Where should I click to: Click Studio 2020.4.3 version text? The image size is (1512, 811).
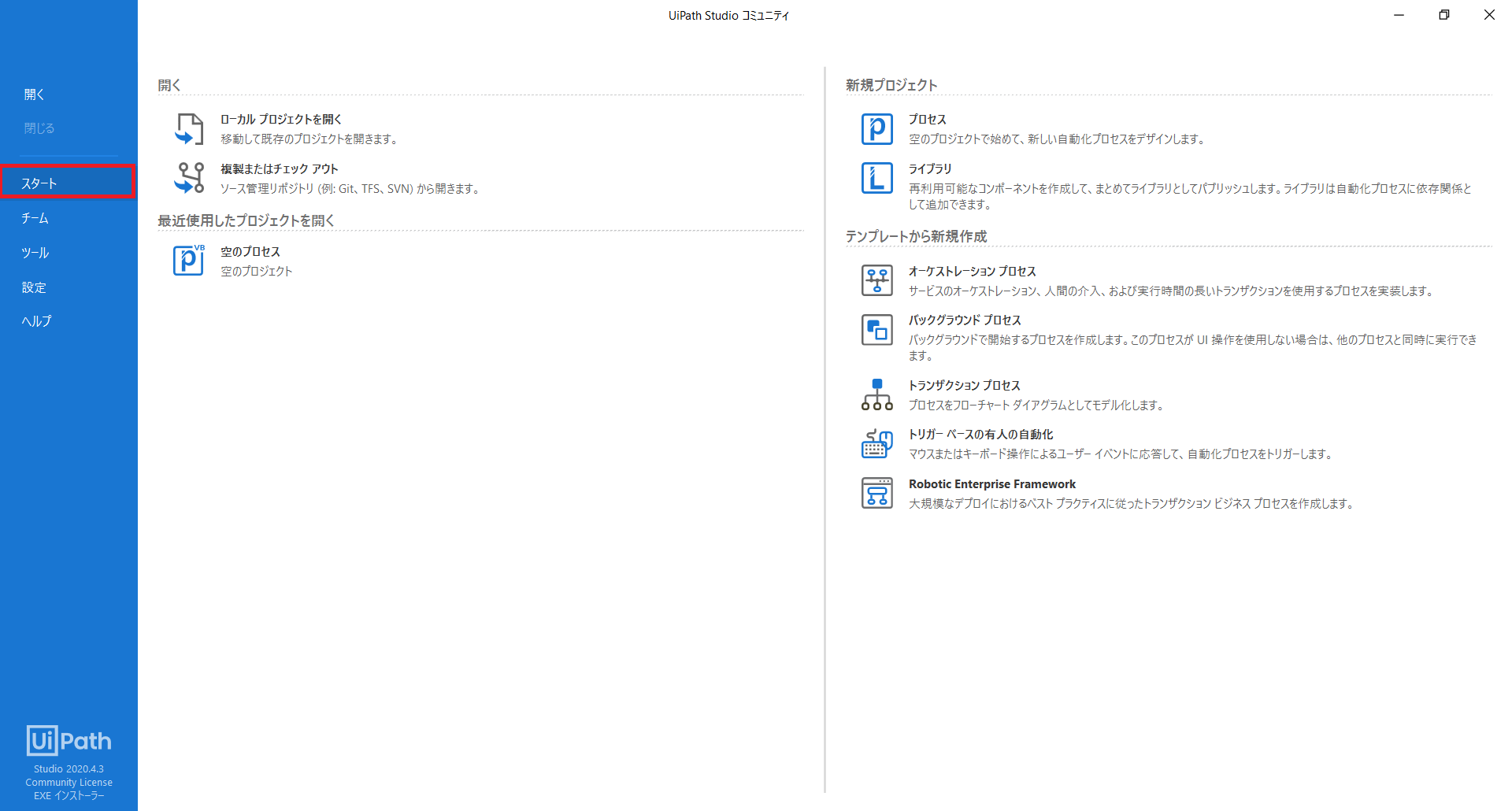pos(69,769)
